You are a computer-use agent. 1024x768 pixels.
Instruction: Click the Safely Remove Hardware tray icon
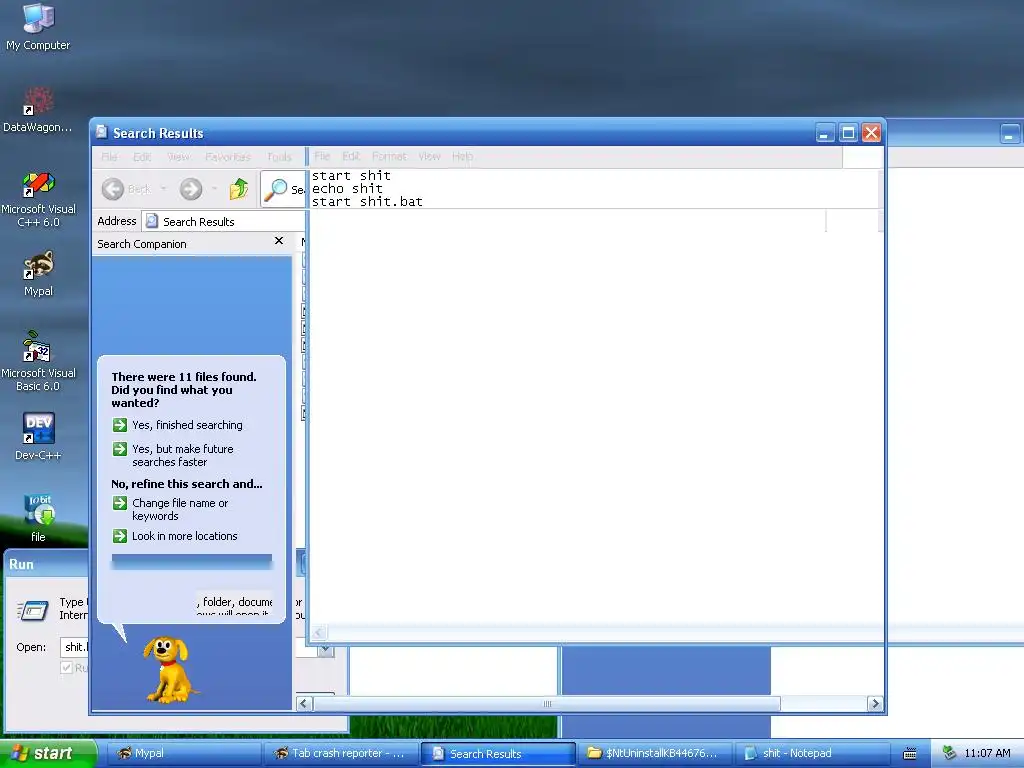(x=949, y=753)
